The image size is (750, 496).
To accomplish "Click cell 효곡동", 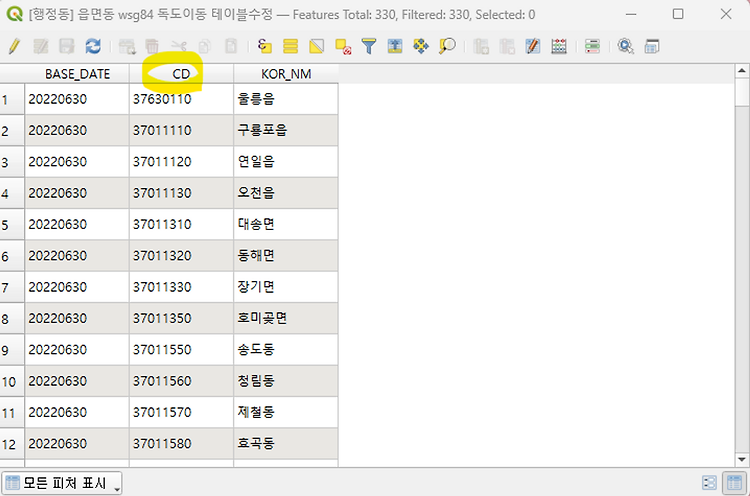I will click(286, 443).
